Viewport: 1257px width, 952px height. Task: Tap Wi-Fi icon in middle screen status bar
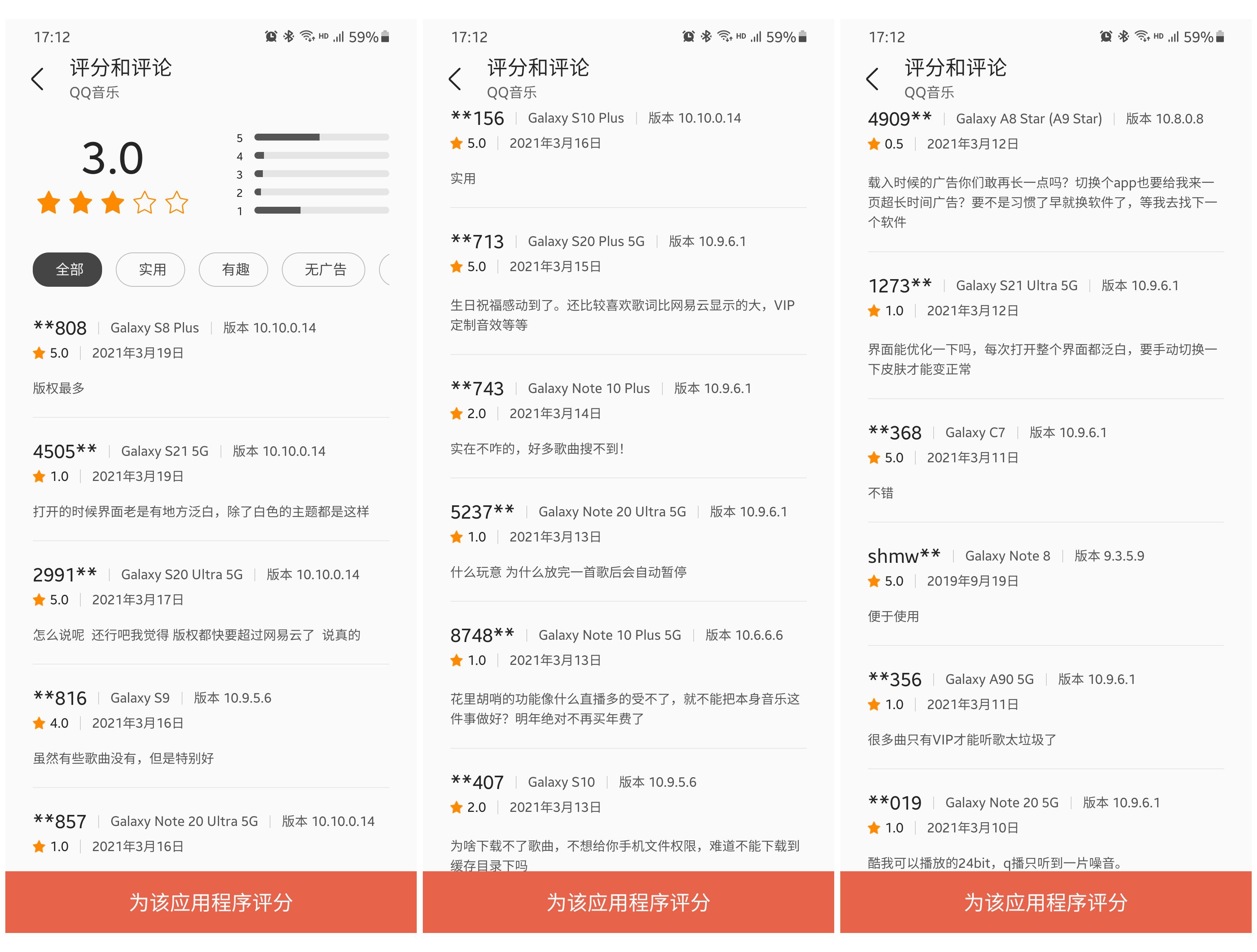pyautogui.click(x=725, y=37)
